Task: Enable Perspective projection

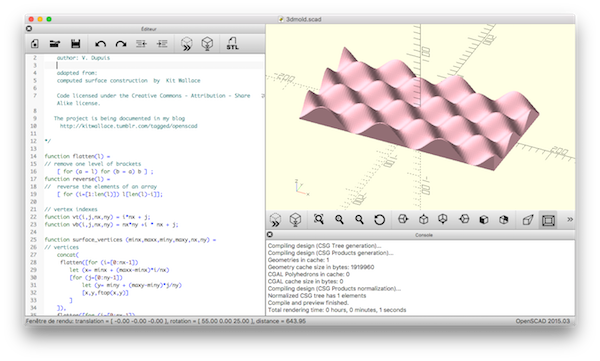Action: click(528, 220)
